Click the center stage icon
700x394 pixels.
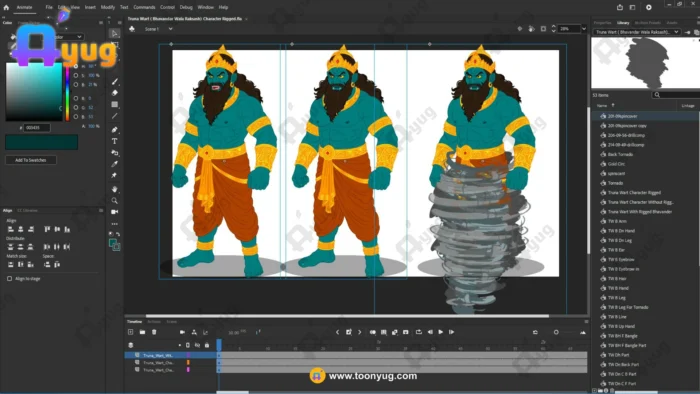point(520,29)
